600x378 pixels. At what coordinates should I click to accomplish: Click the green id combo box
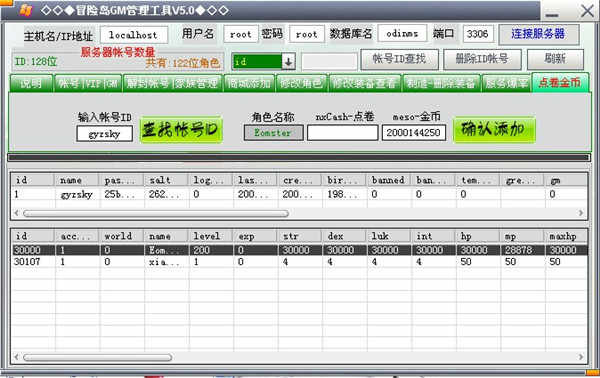pyautogui.click(x=263, y=61)
